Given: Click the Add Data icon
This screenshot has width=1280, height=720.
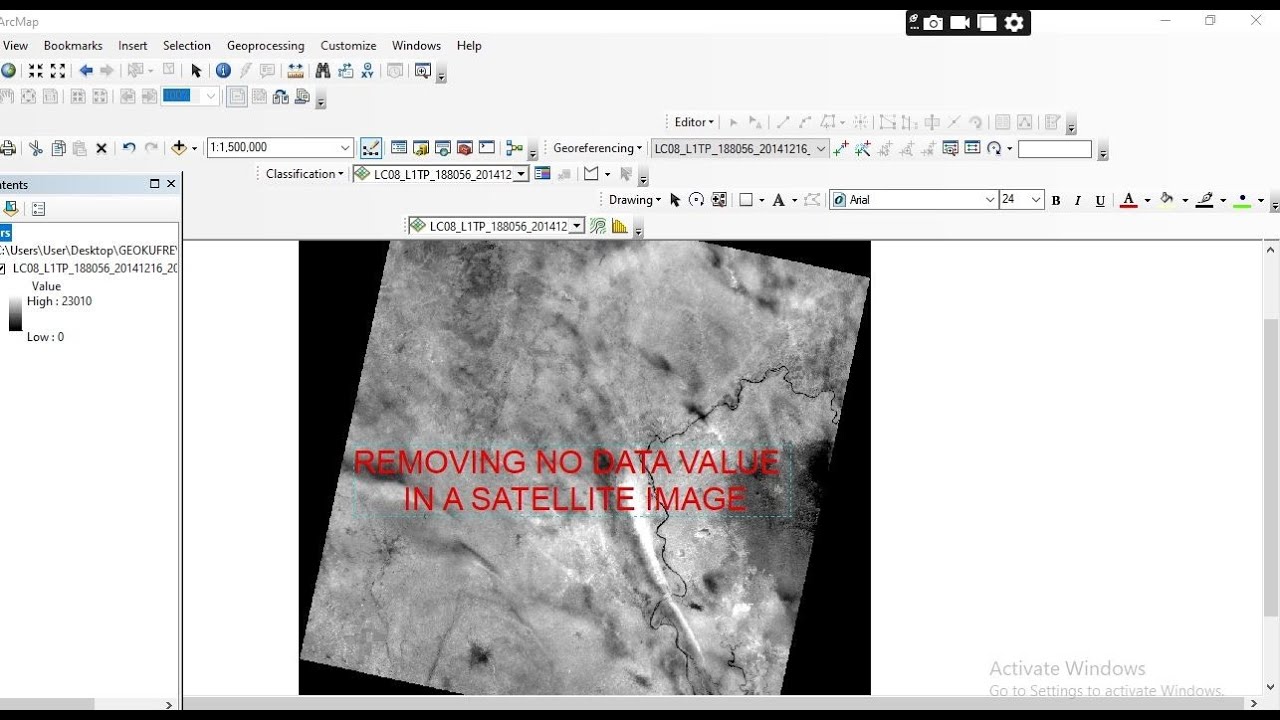Looking at the screenshot, I should pyautogui.click(x=179, y=148).
